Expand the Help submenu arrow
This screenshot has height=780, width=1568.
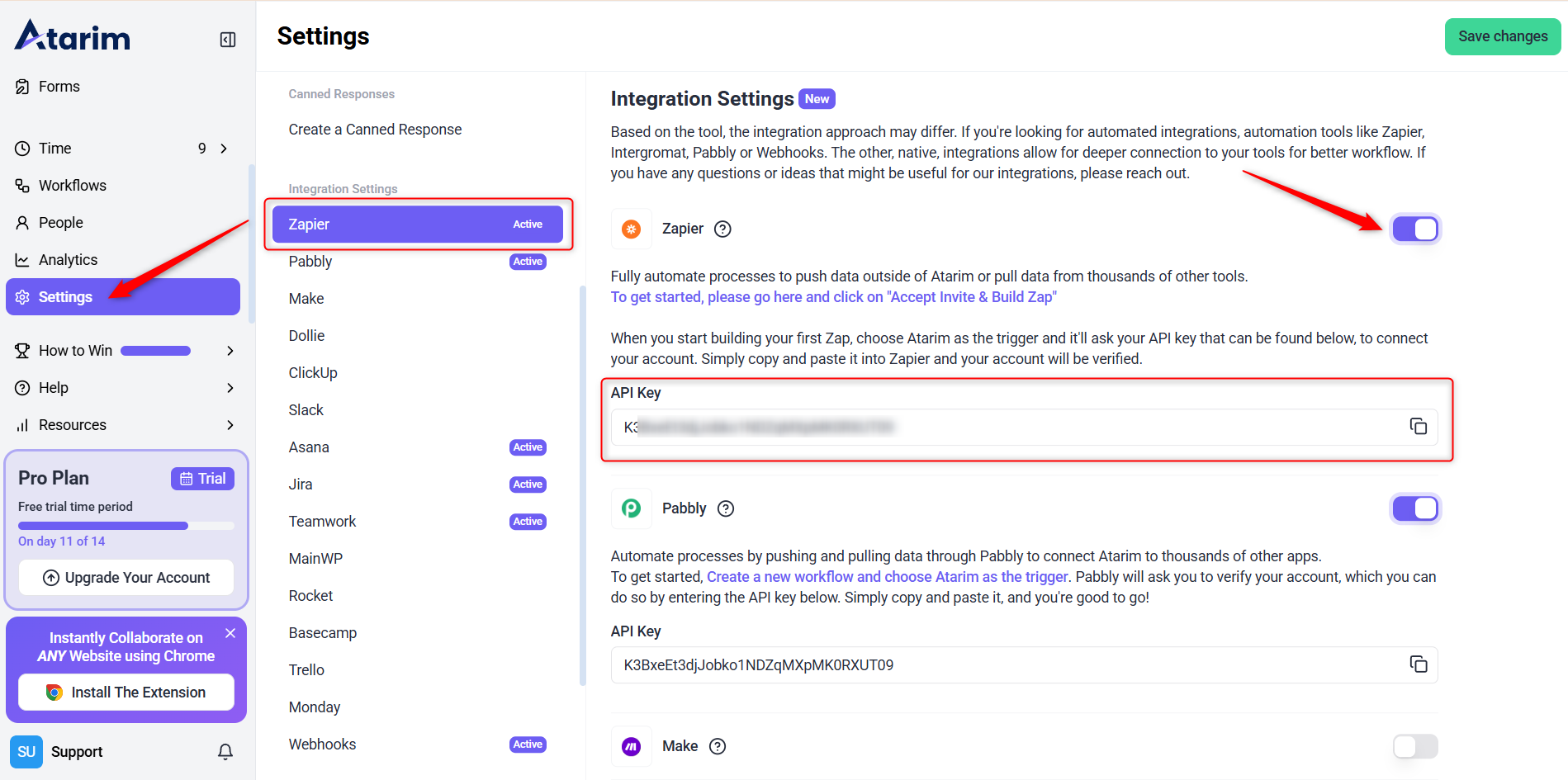click(230, 388)
